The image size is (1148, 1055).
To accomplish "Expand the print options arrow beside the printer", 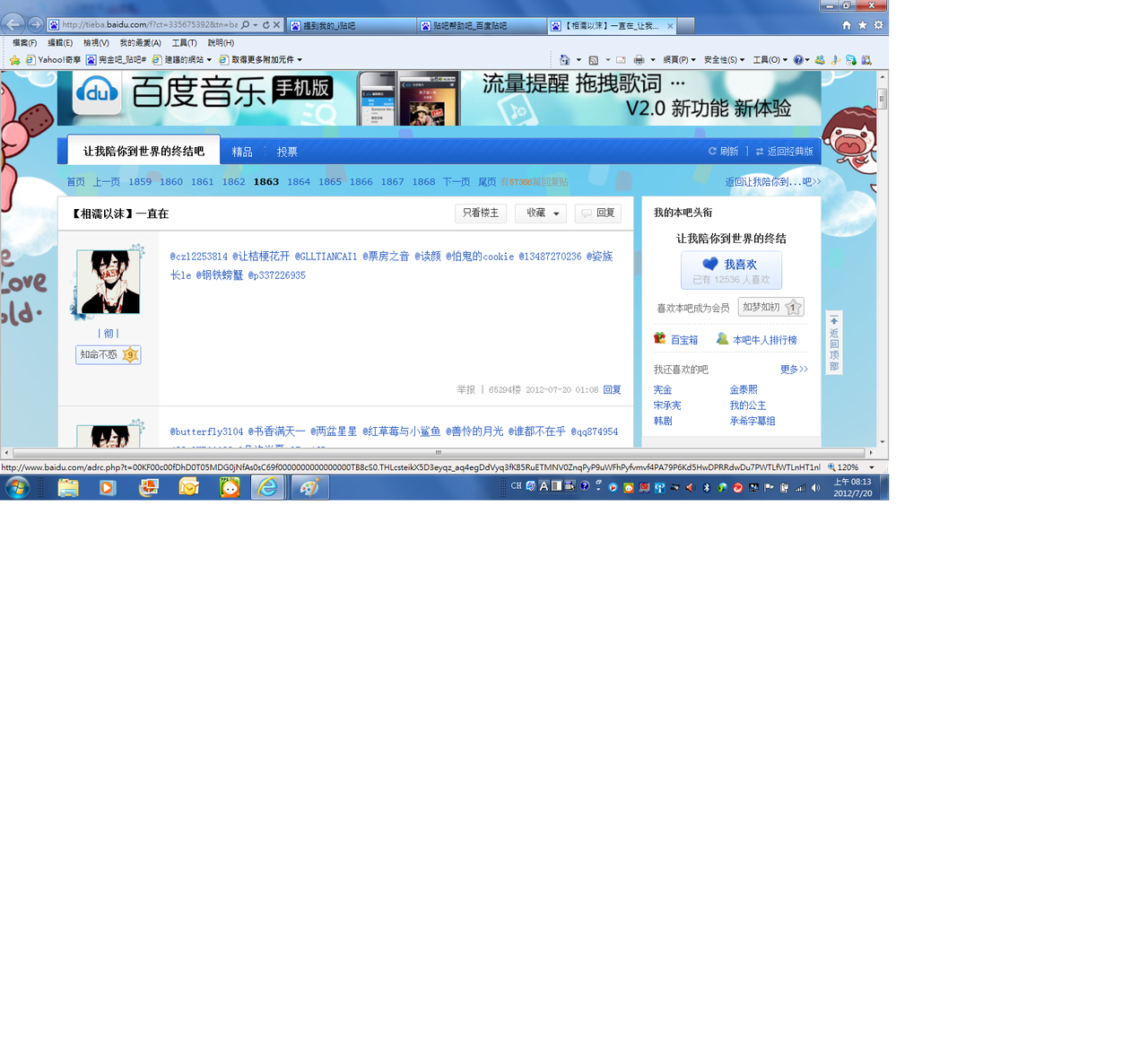I will [x=653, y=60].
